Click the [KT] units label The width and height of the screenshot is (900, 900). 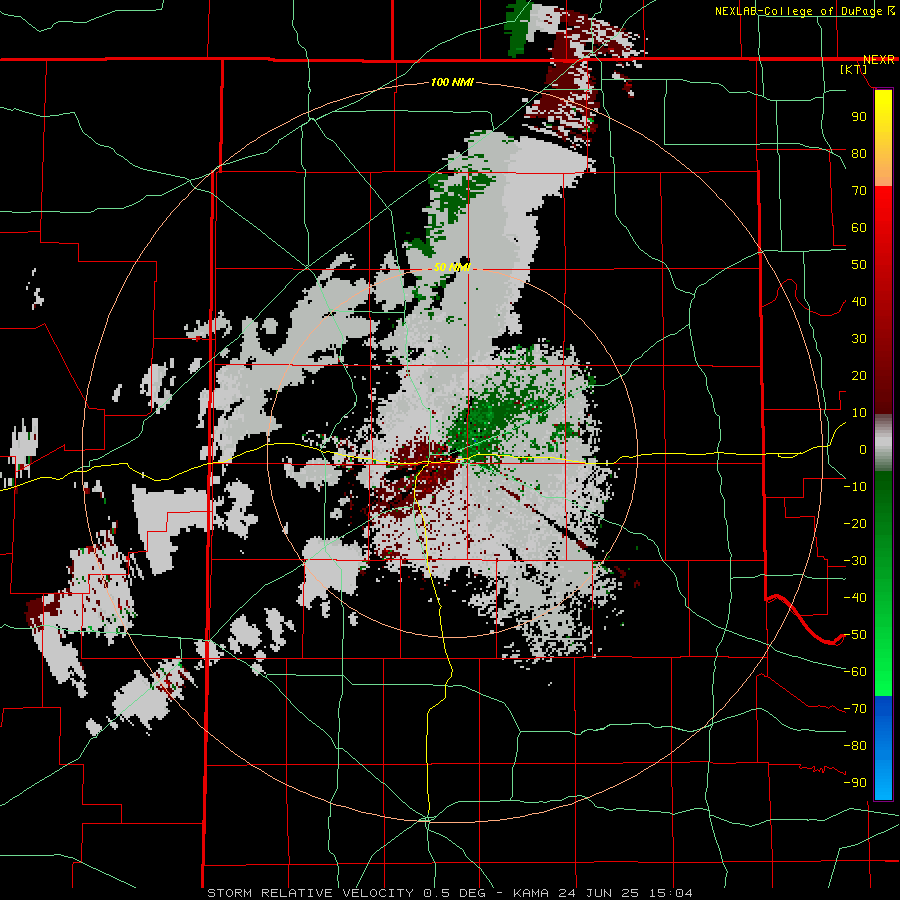(854, 69)
